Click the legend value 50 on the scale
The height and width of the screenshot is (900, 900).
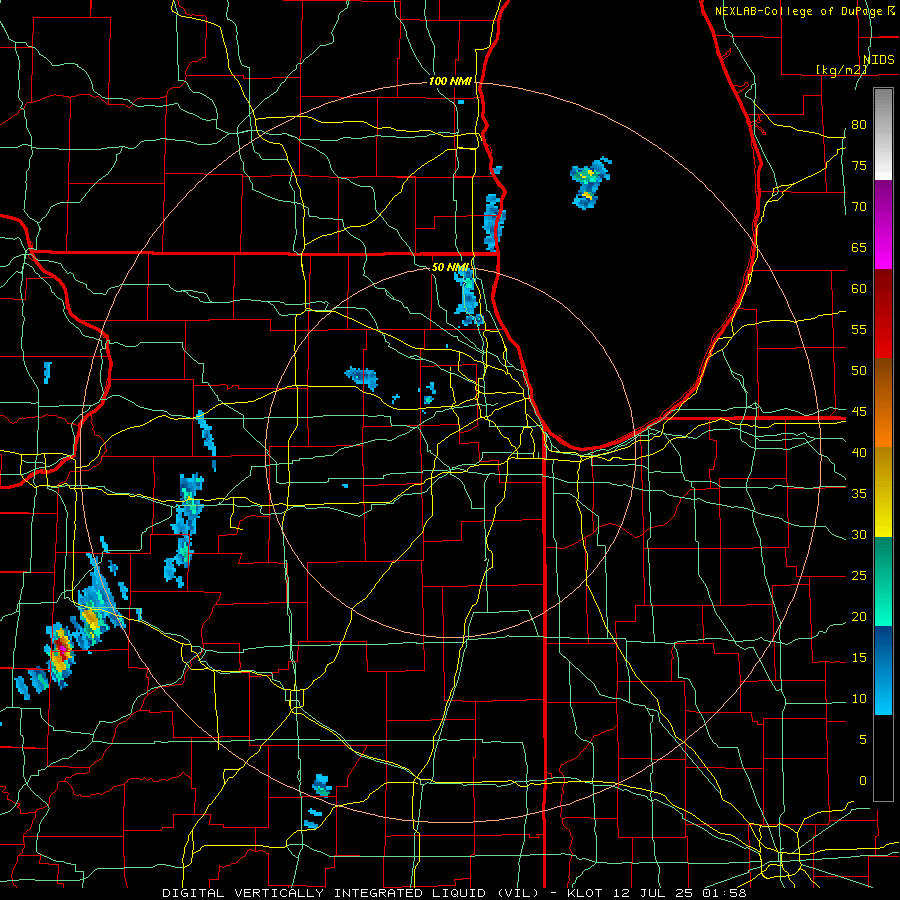pyautogui.click(x=859, y=371)
